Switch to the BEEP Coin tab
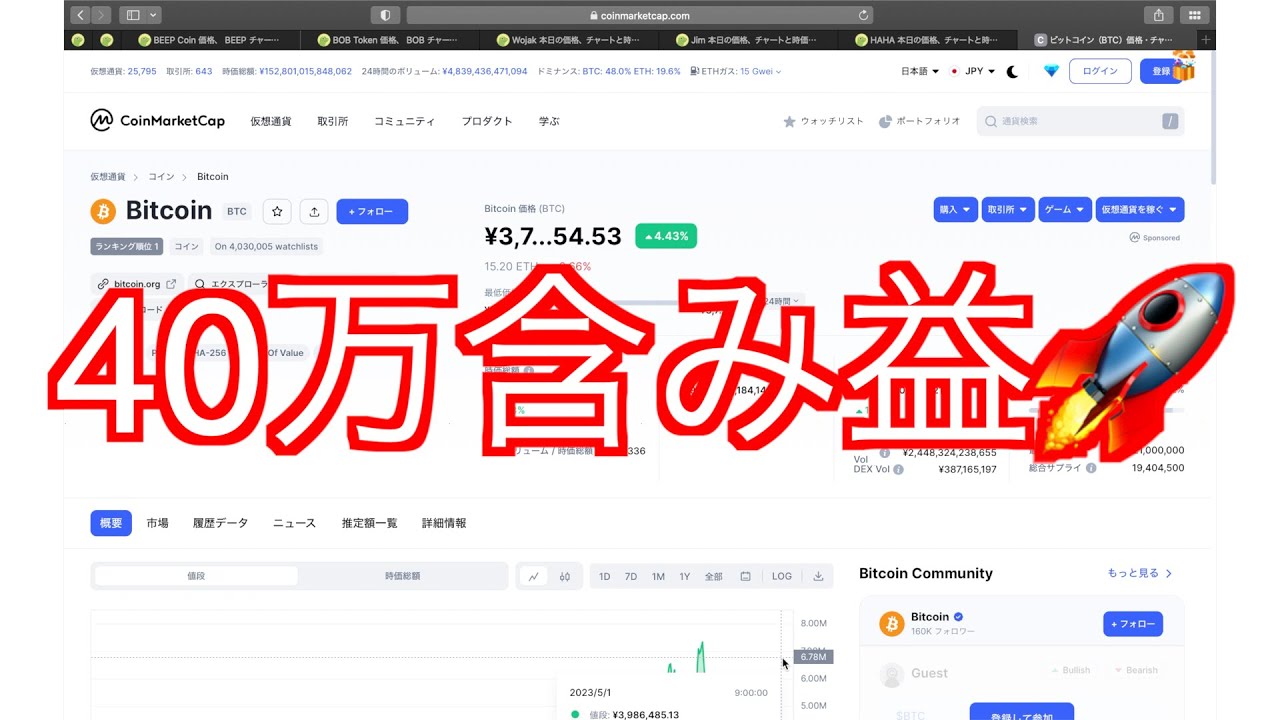Image resolution: width=1280 pixels, height=720 pixels. tap(210, 40)
